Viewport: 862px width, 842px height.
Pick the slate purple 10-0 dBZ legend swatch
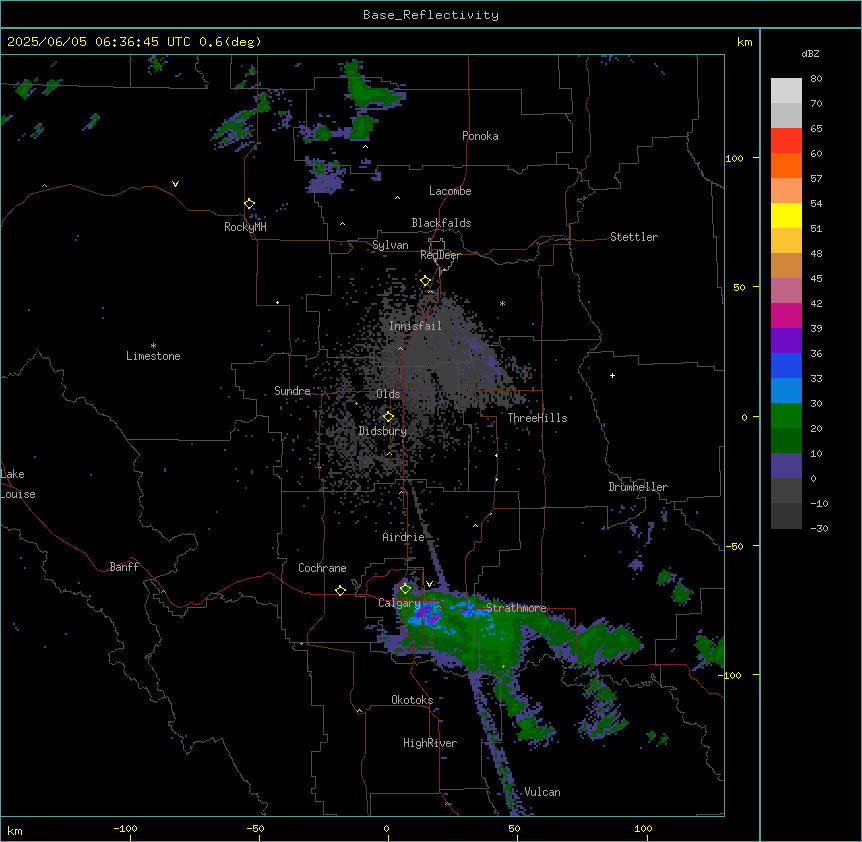click(x=786, y=466)
